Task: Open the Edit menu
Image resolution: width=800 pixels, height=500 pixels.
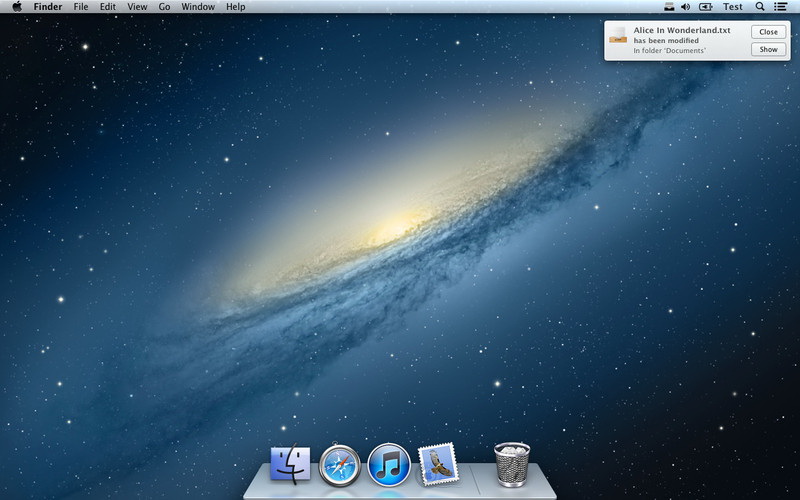Action: click(108, 7)
